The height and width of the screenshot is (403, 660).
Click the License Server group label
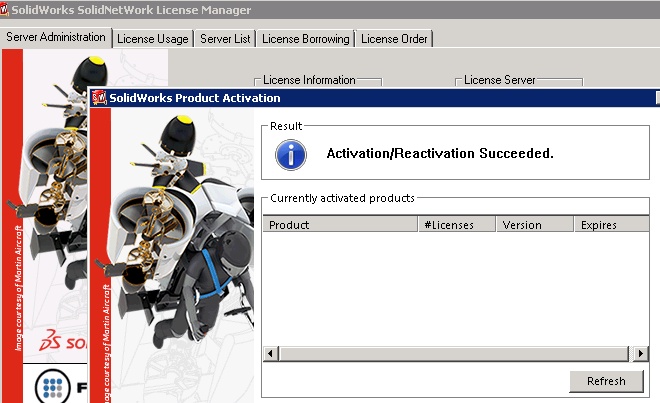pos(500,80)
